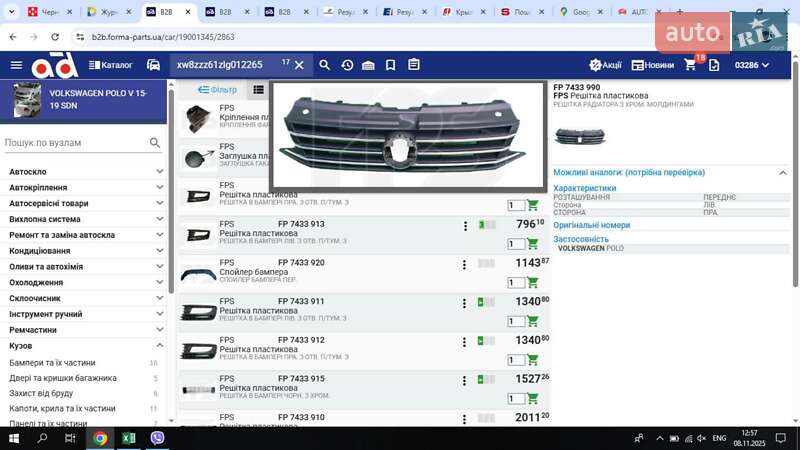Open the shopping cart in the header
The width and height of the screenshot is (800, 450).
[x=690, y=65]
